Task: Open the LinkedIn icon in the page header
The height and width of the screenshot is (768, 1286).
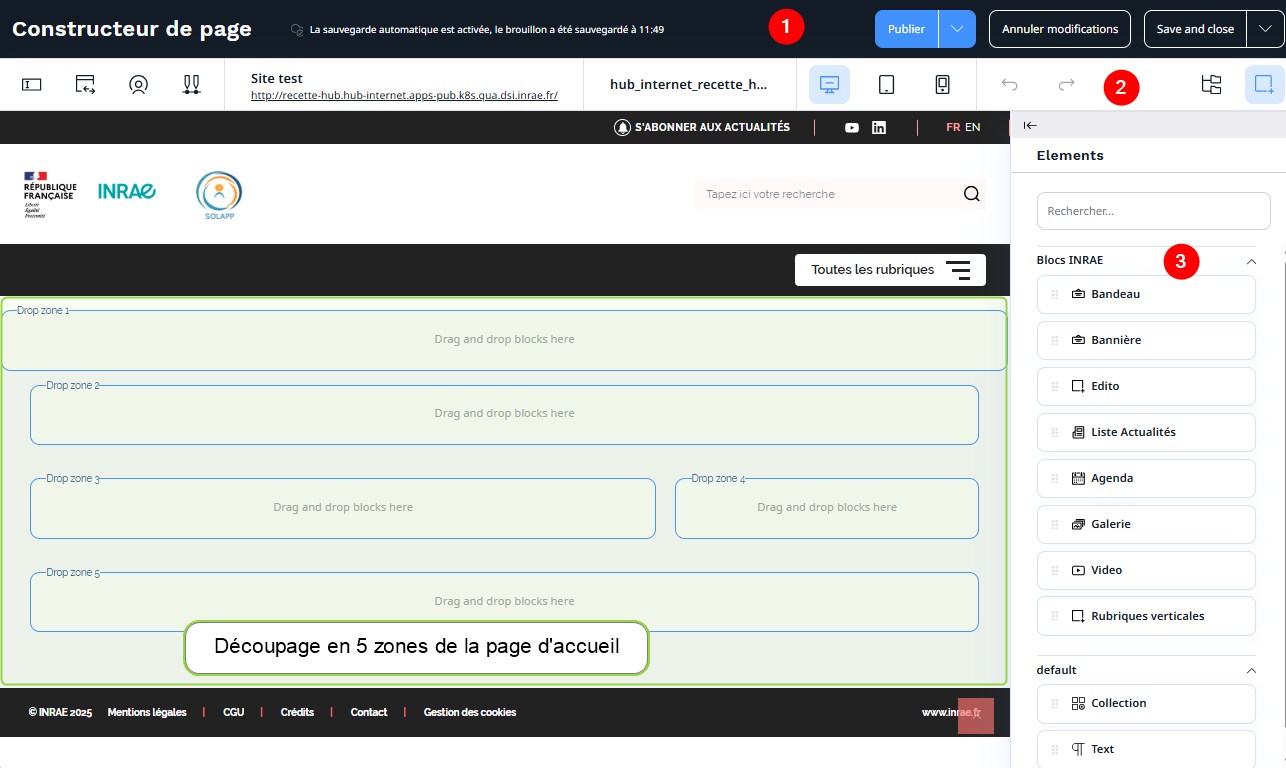Action: tap(878, 127)
